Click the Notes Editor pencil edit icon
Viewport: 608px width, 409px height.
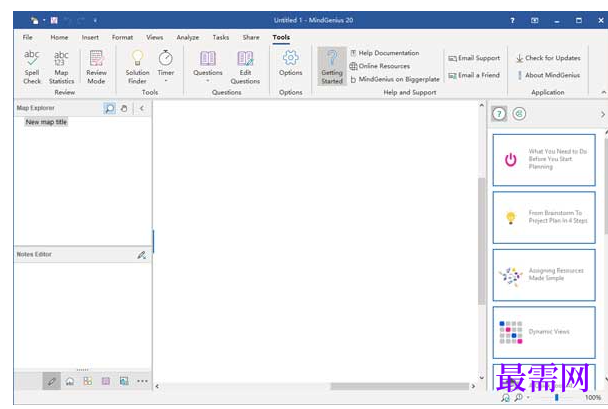tap(142, 255)
